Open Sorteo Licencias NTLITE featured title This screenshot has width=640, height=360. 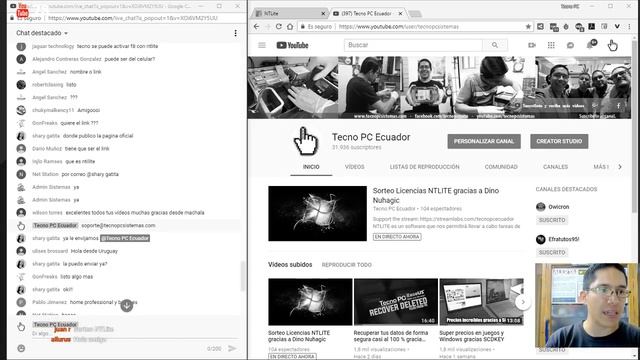pos(436,195)
